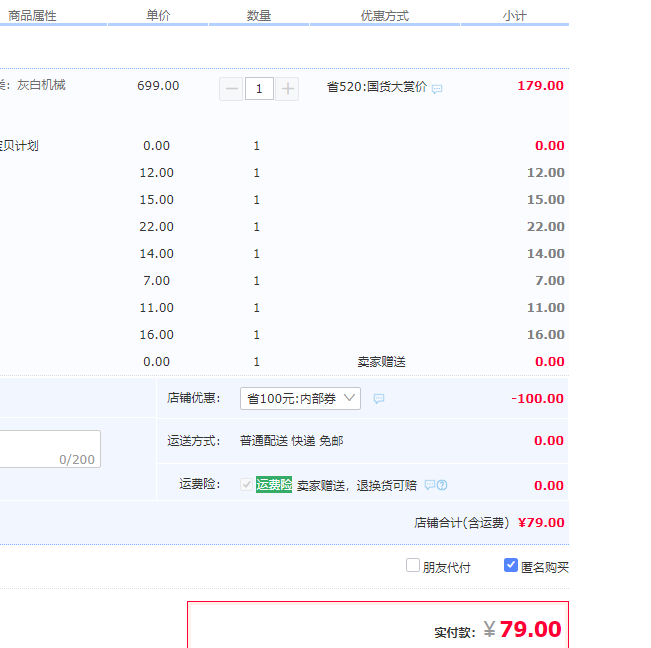Click the message text box showing 0/200

click(50, 449)
